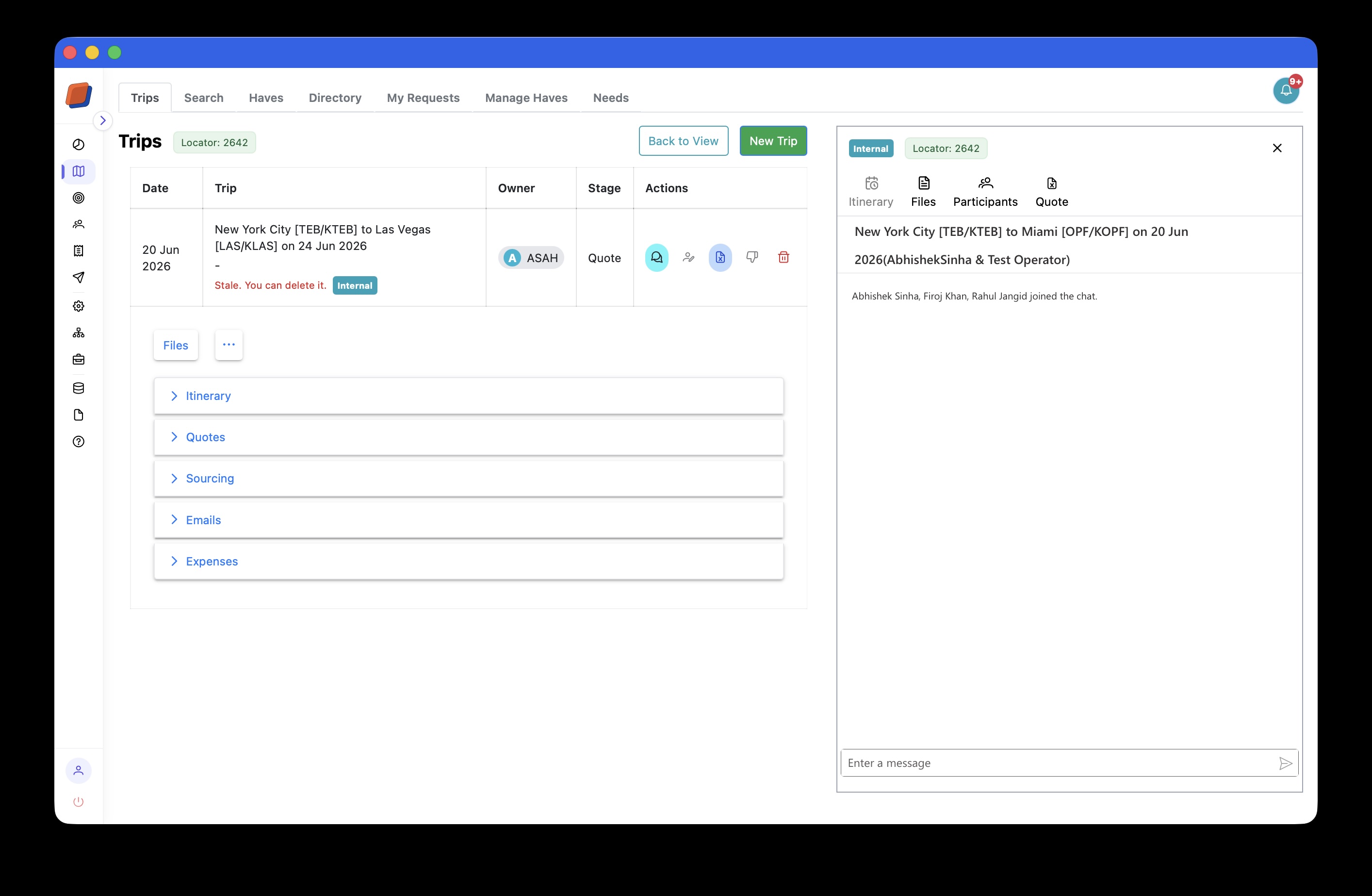
Task: Open the dashboard gauge icon in sidebar
Action: [x=79, y=145]
